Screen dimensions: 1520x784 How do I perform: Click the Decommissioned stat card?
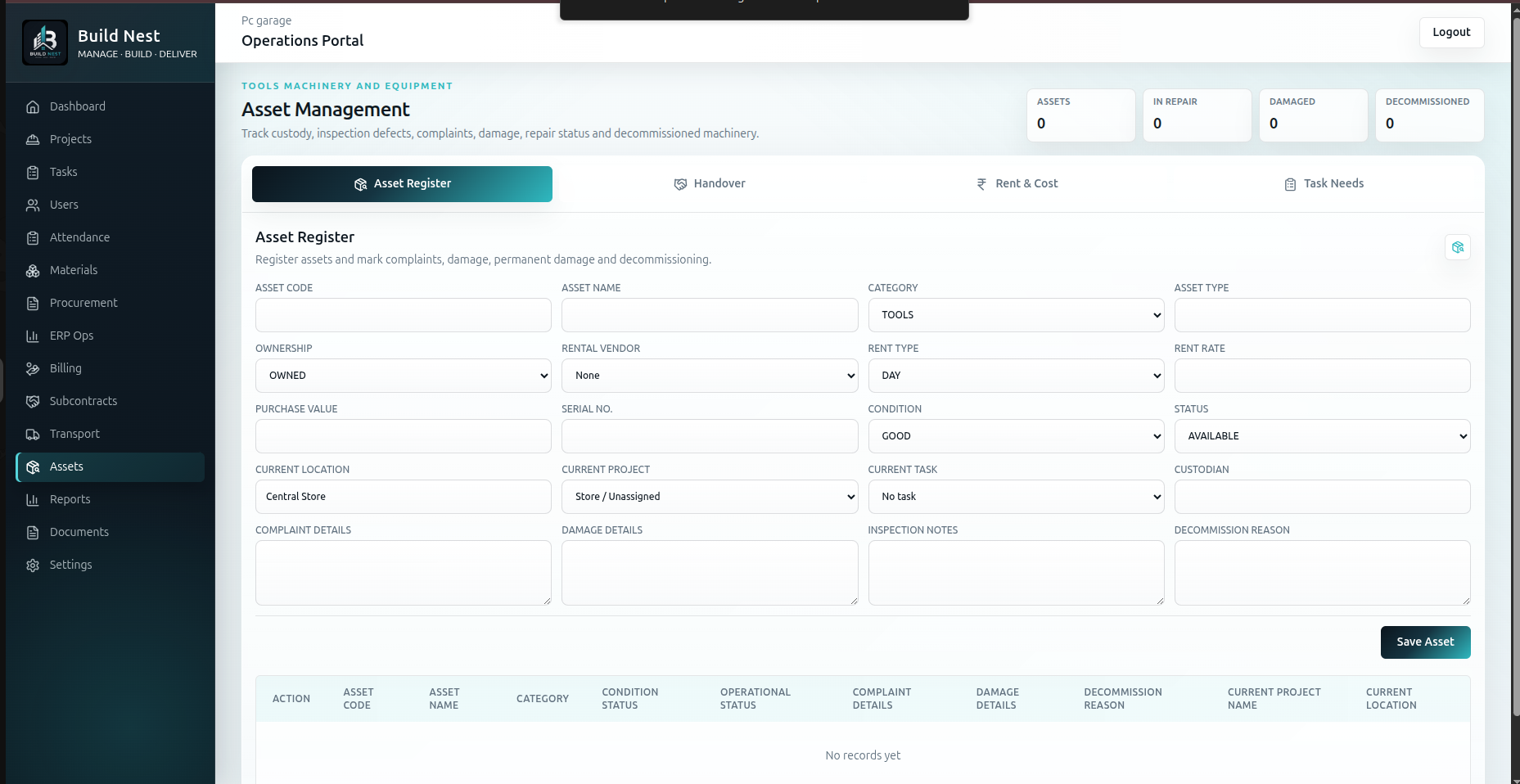pyautogui.click(x=1429, y=115)
